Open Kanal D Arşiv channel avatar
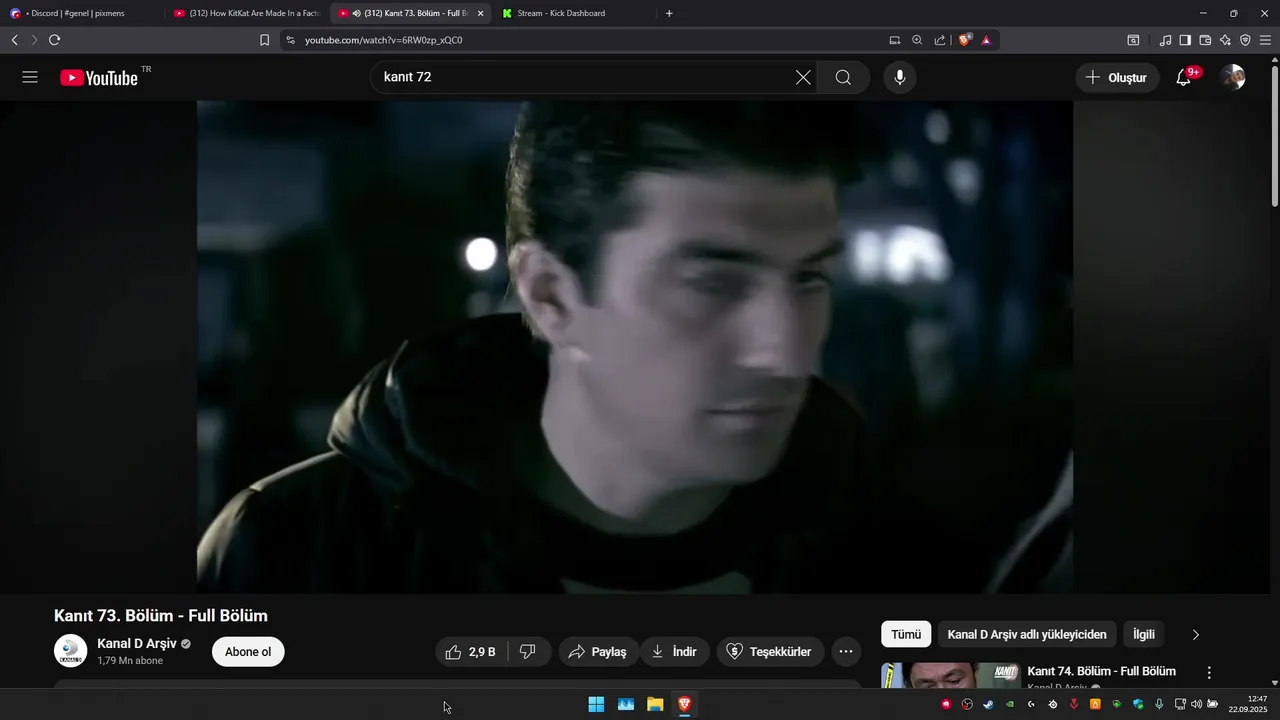This screenshot has width=1280, height=720. pos(71,651)
